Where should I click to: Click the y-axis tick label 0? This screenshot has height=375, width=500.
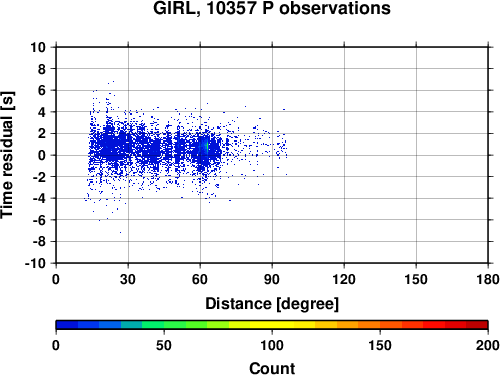pos(42,155)
